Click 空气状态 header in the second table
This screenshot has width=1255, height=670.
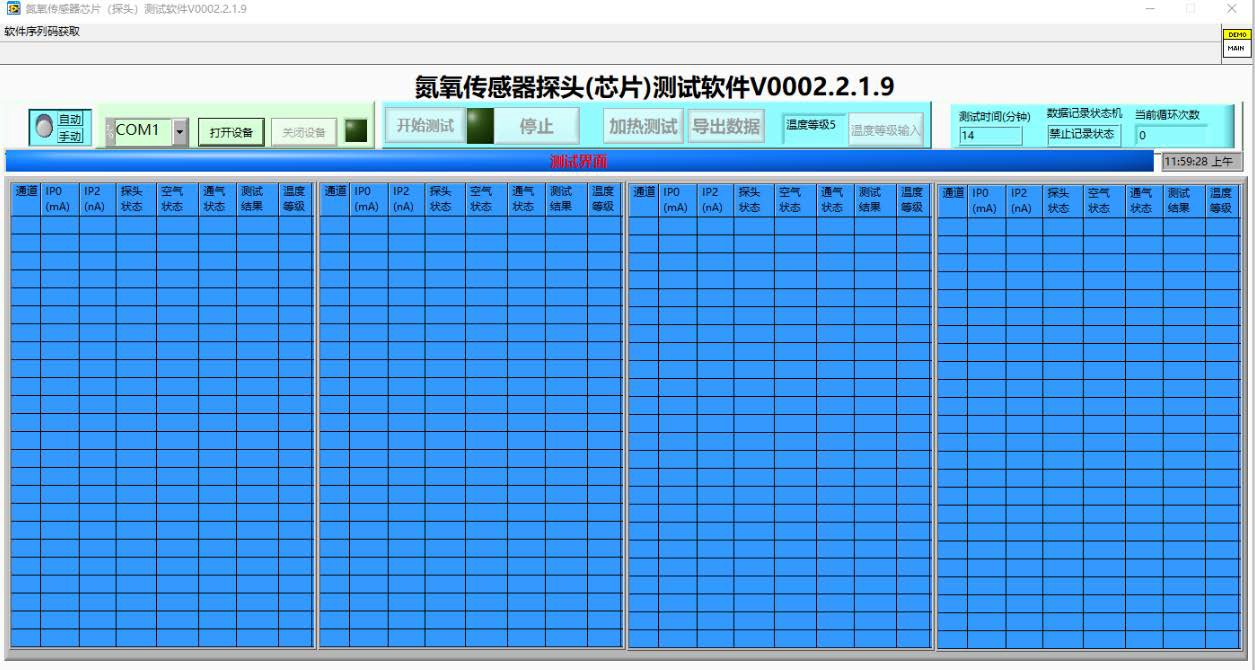485,199
